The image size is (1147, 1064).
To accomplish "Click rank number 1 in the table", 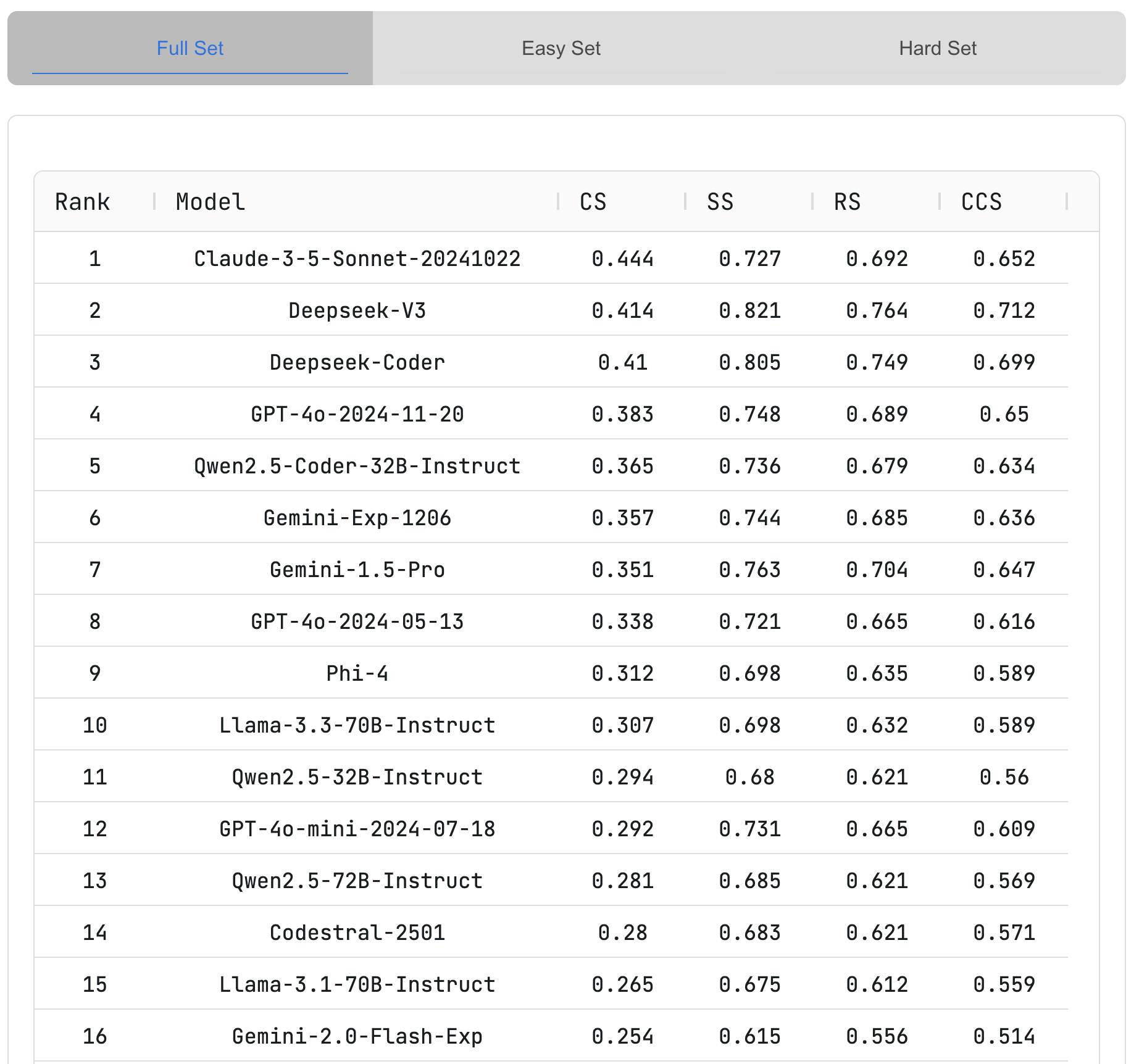I will pos(95,259).
